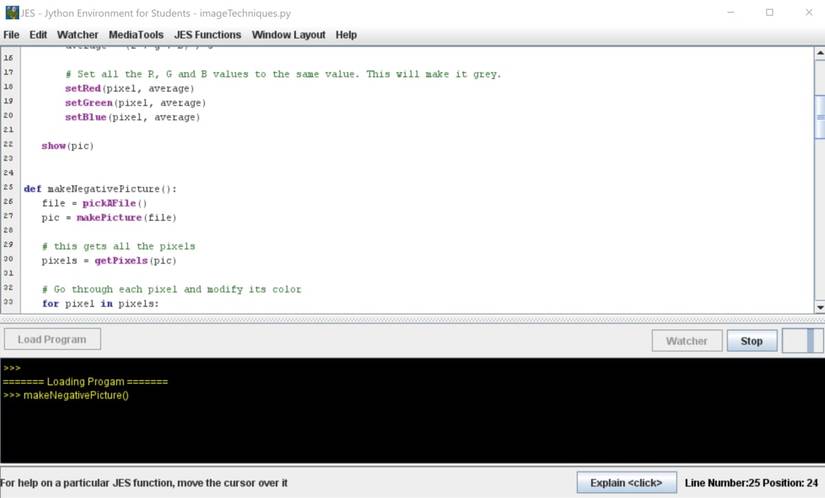Click the progress indicator next to Stop

coord(802,341)
